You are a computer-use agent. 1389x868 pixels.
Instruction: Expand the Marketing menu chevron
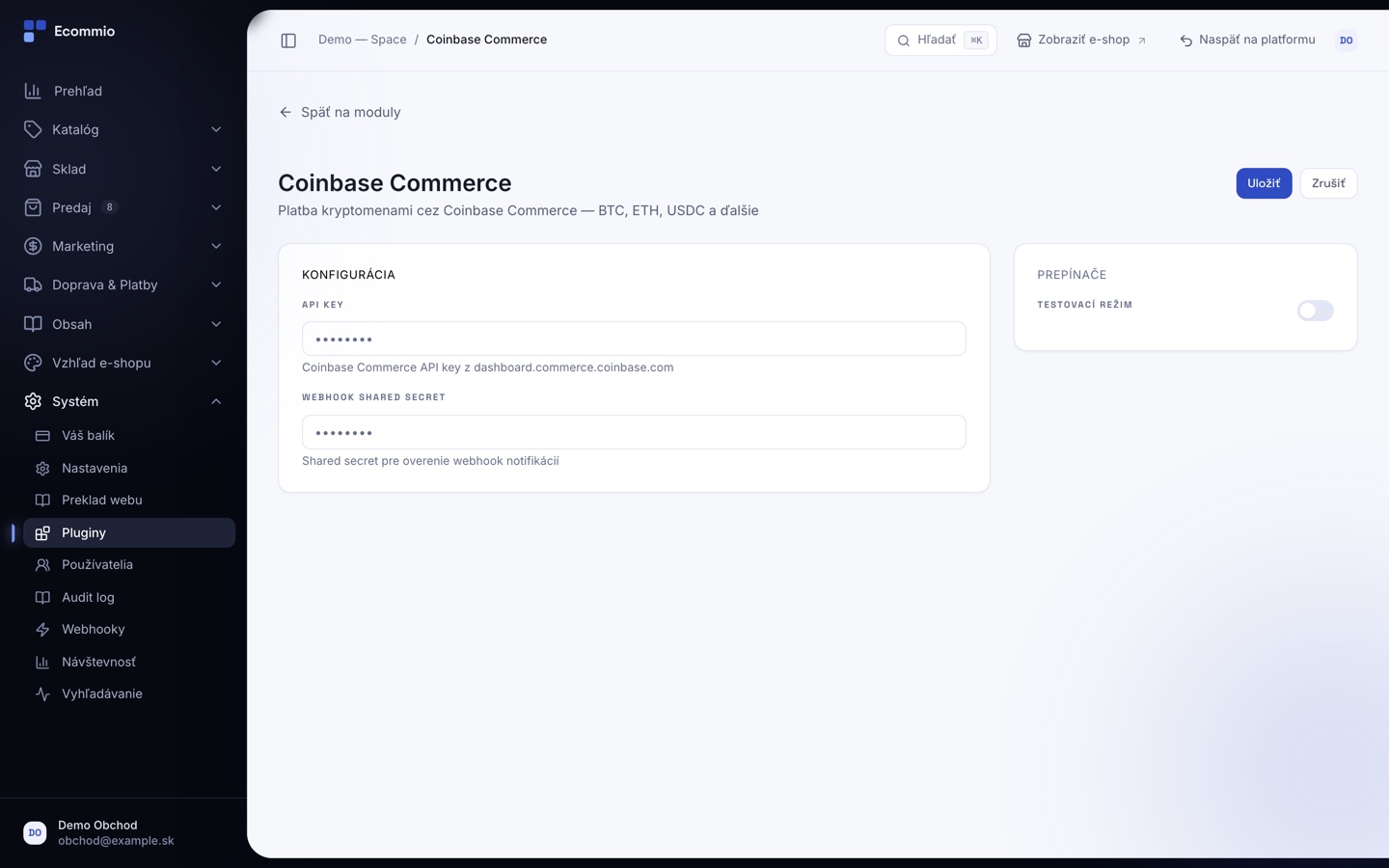click(x=216, y=246)
